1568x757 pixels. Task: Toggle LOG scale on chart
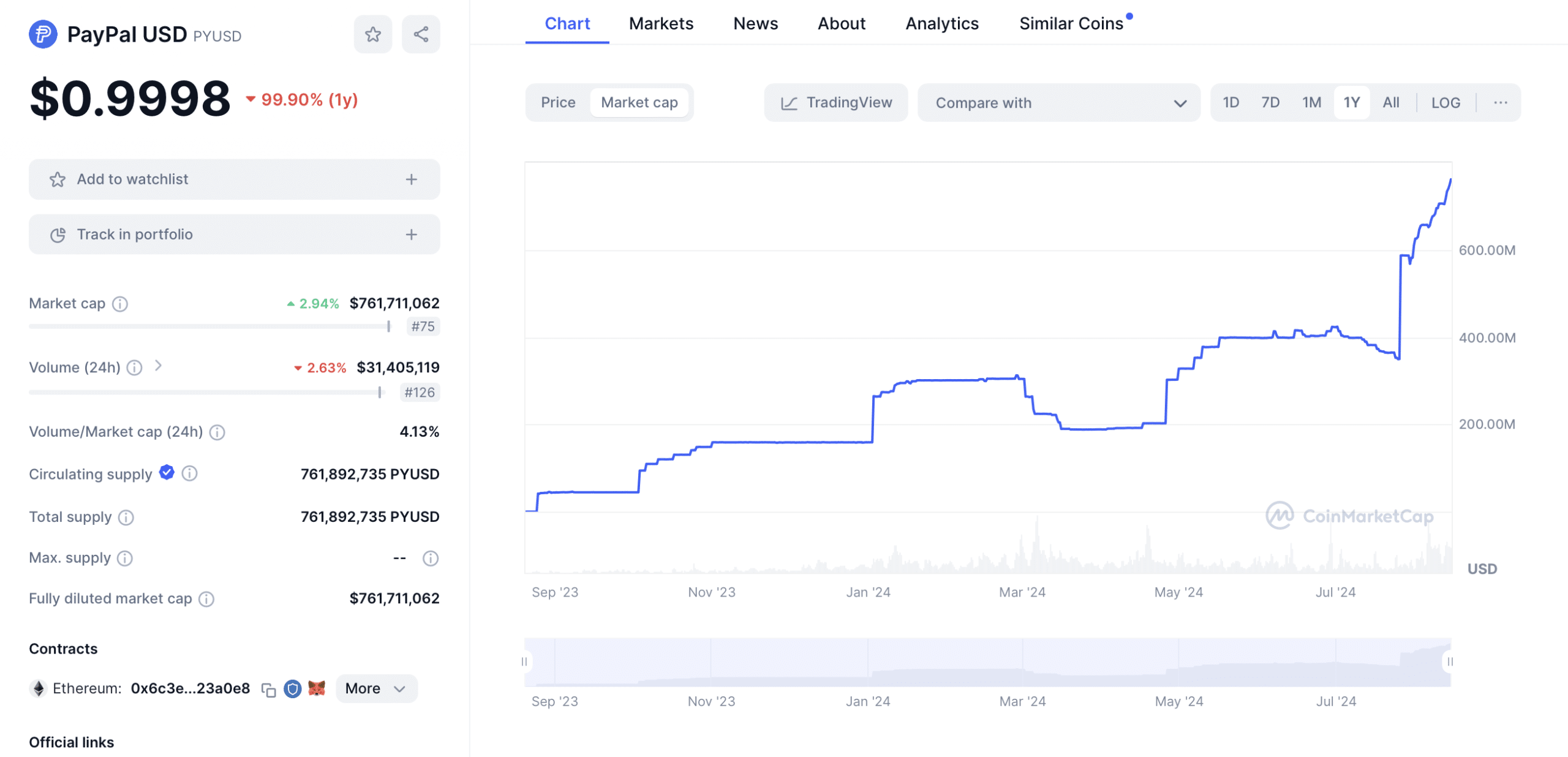pyautogui.click(x=1445, y=102)
